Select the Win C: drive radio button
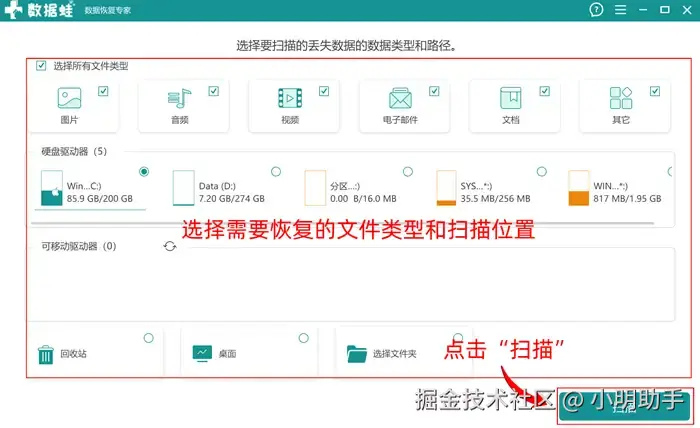The image size is (700, 428). tap(144, 171)
